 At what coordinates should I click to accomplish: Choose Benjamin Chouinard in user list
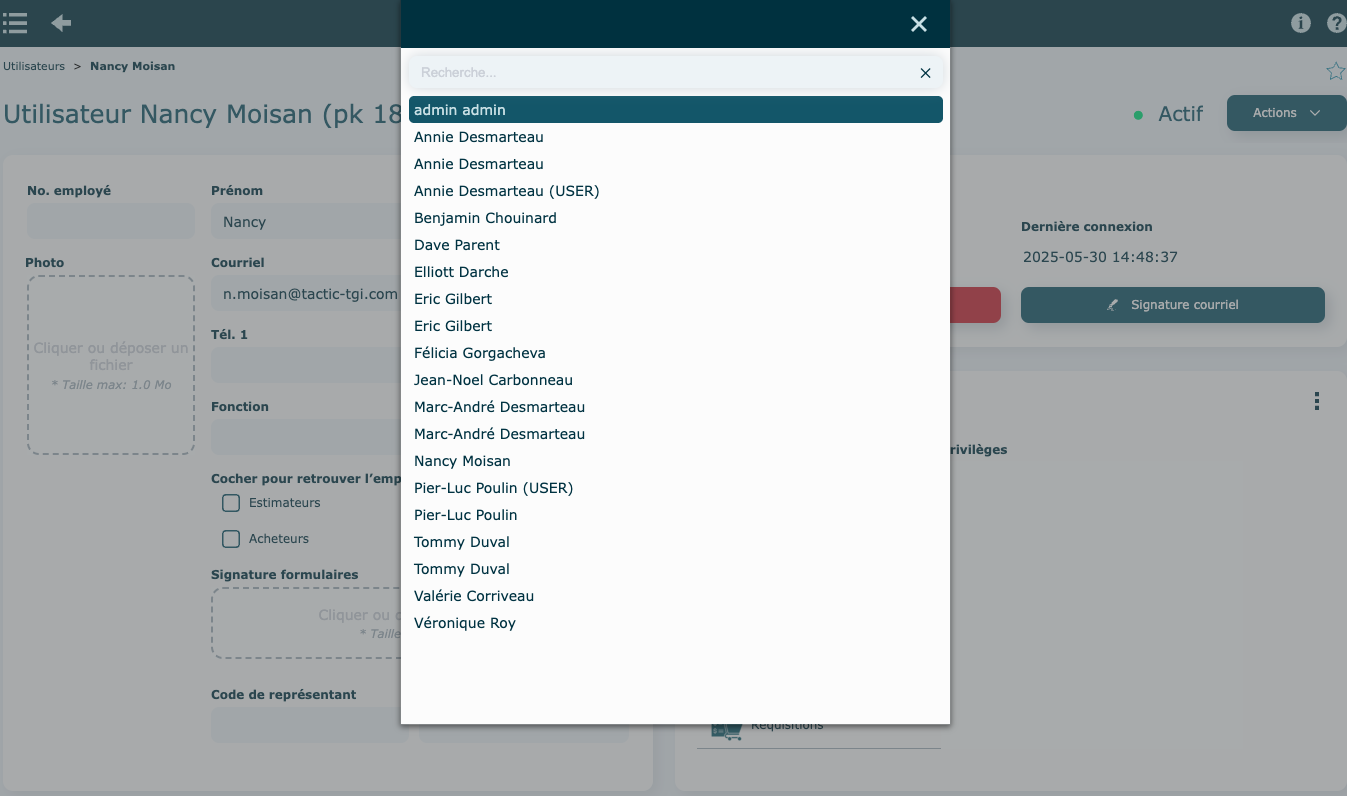pyautogui.click(x=485, y=218)
